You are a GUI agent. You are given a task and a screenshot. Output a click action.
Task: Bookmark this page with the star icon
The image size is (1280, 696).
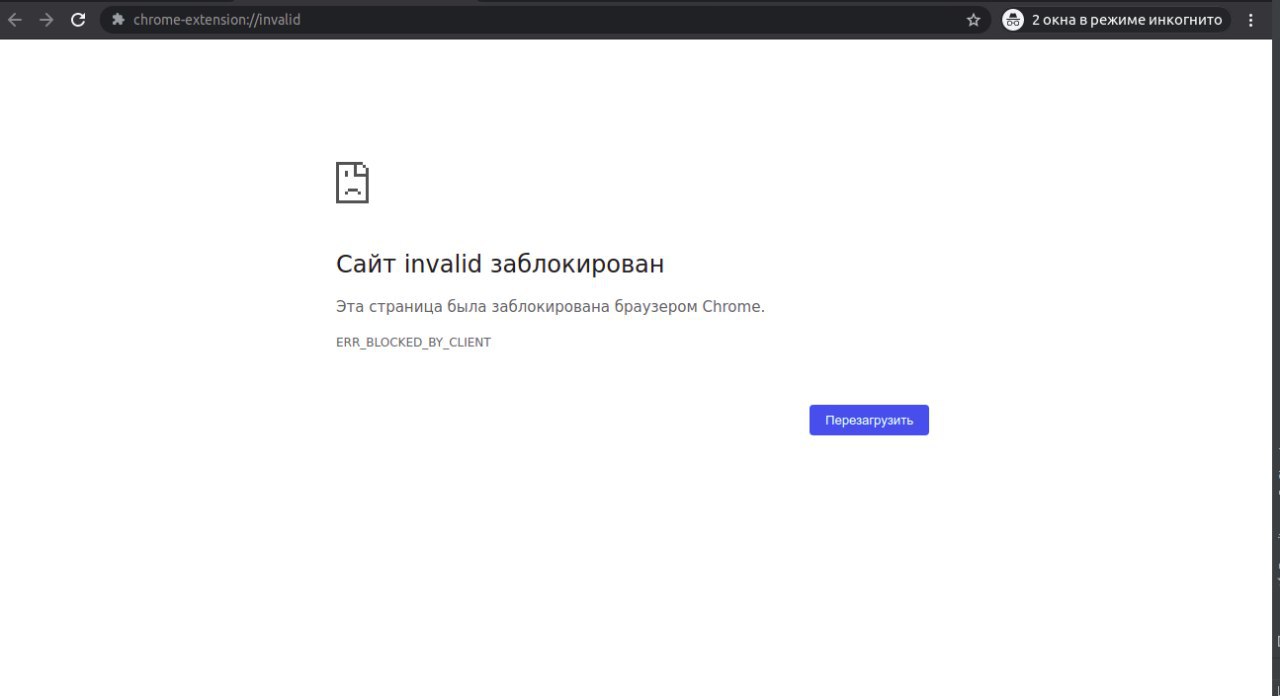coord(973,20)
